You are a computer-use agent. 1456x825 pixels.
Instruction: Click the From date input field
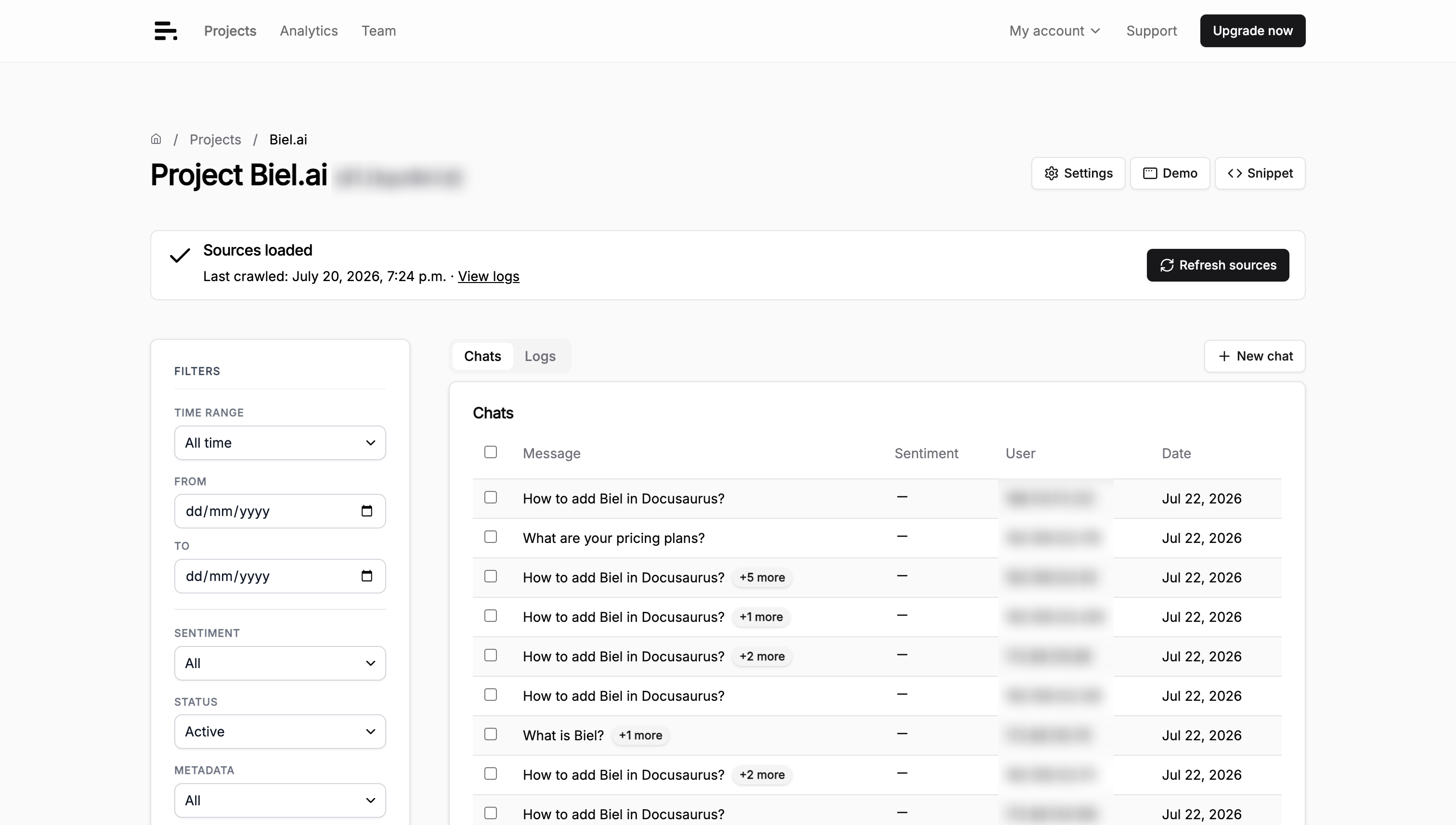pyautogui.click(x=280, y=511)
